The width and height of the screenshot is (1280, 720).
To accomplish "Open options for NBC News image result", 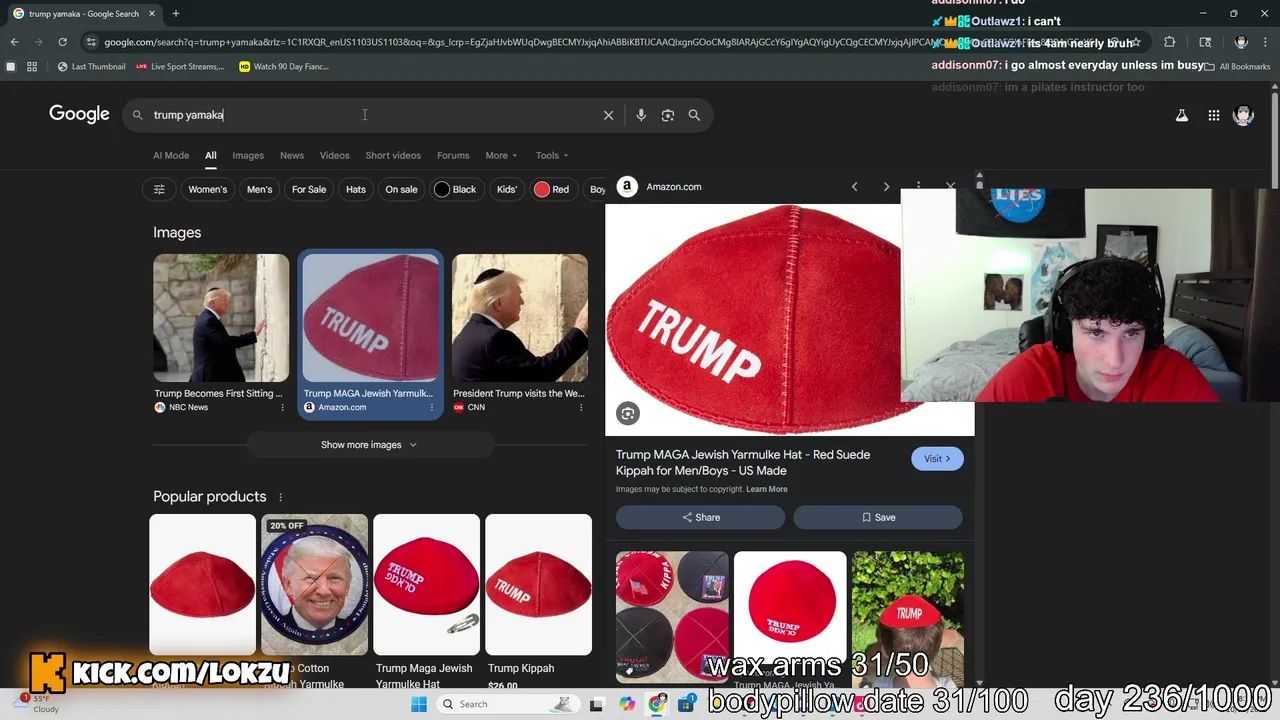I will point(282,407).
